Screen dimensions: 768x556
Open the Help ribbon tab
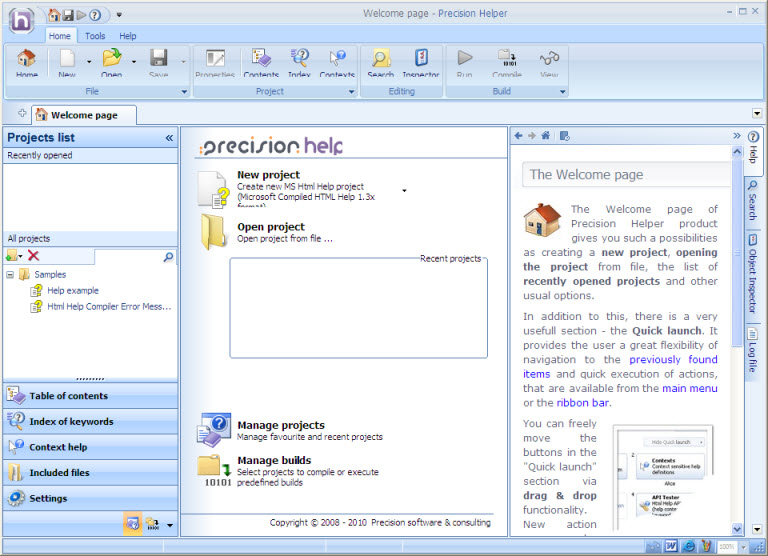pyautogui.click(x=128, y=36)
